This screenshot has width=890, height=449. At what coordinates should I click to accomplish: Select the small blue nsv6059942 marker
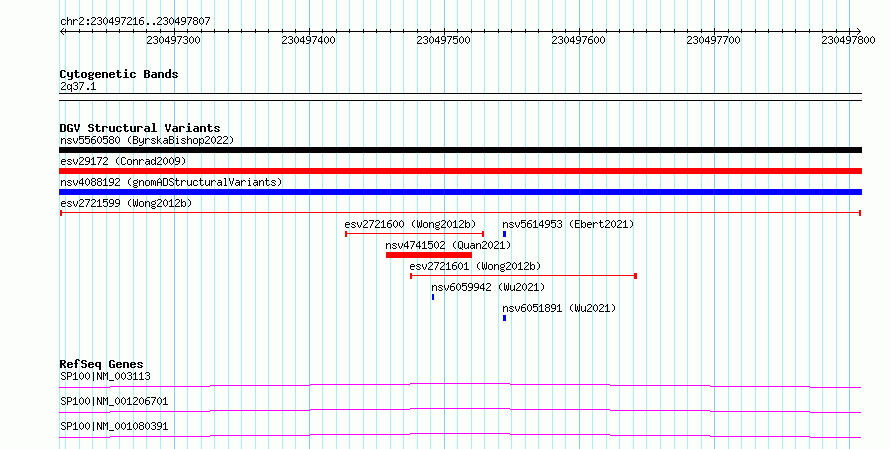click(433, 297)
